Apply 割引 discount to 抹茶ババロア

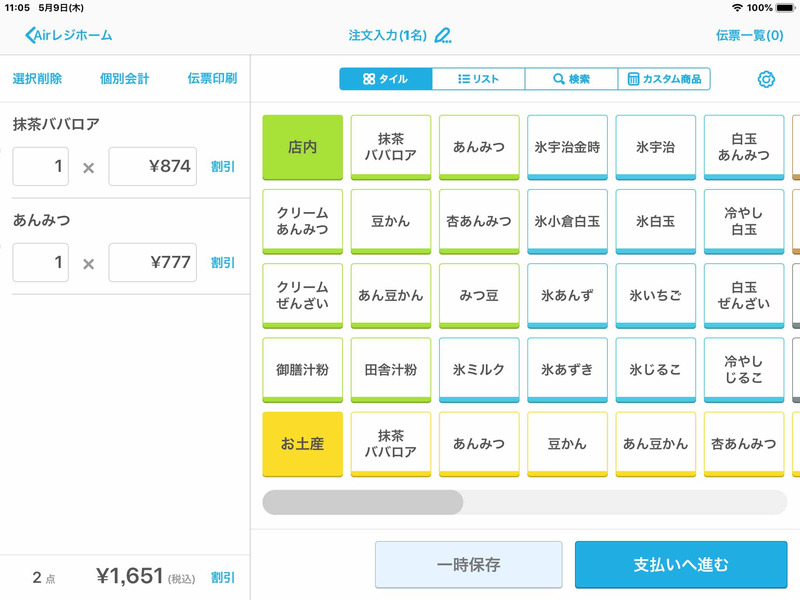[x=222, y=166]
